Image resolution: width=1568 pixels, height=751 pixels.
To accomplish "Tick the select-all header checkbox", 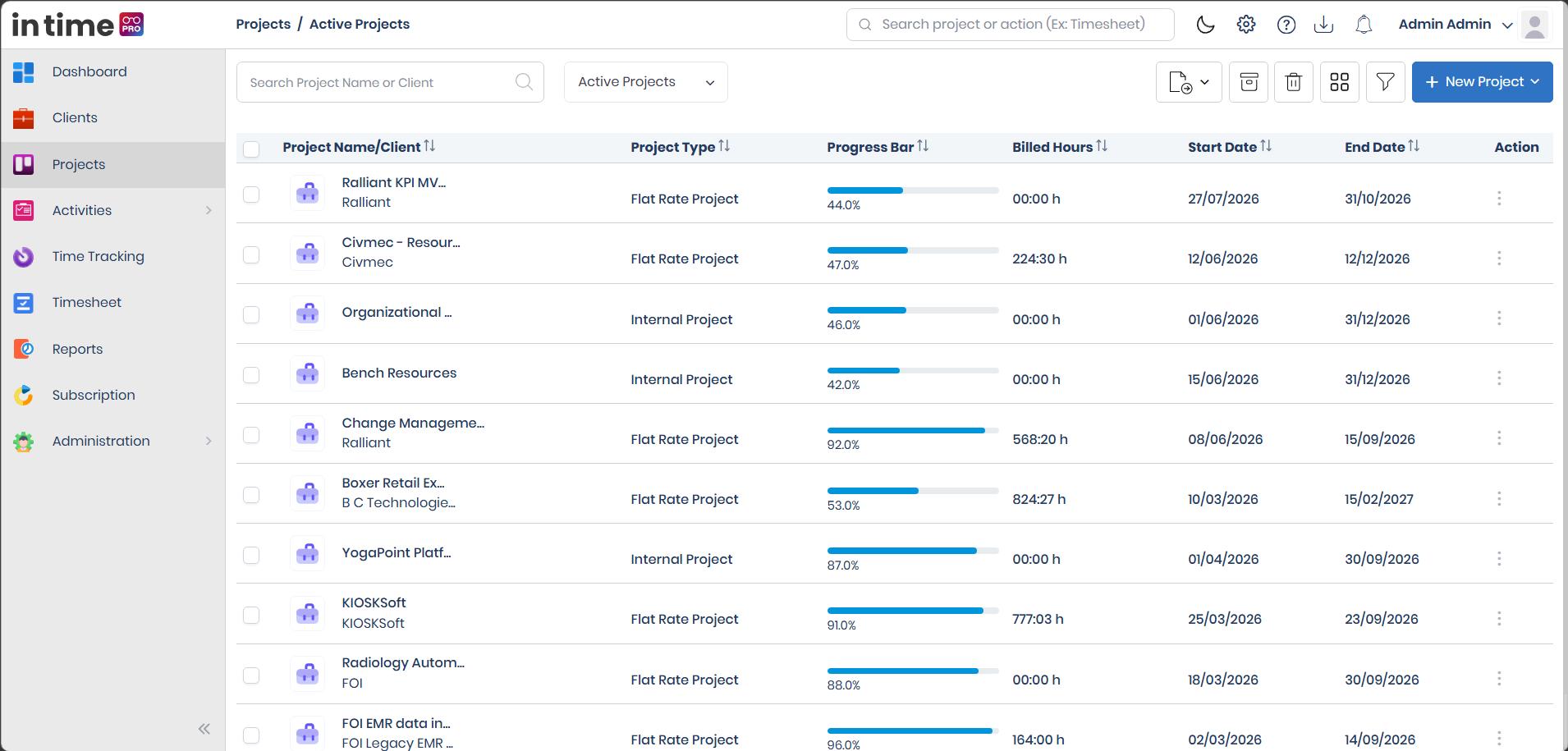I will [x=251, y=149].
